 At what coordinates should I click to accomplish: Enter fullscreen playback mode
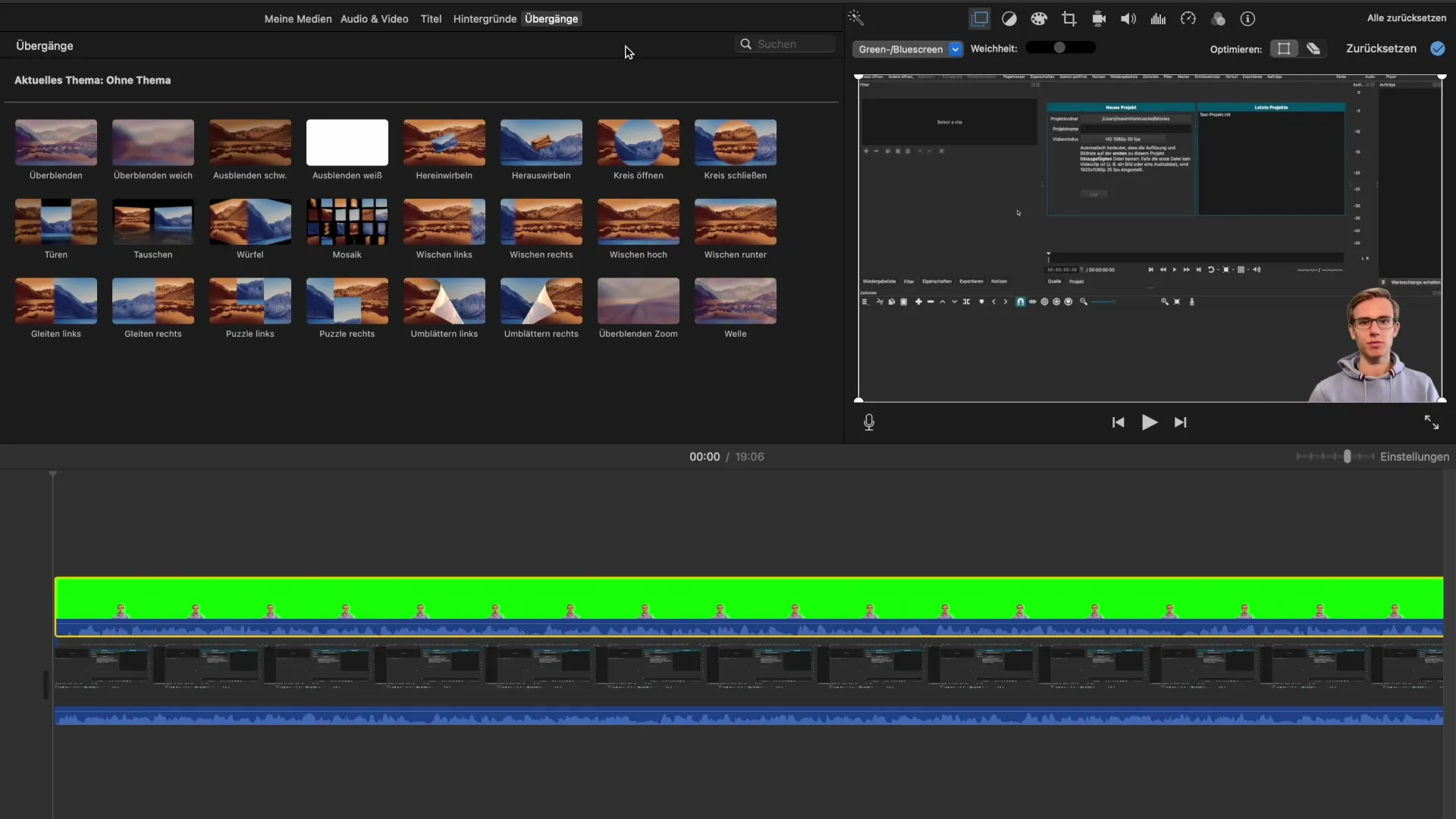(x=1432, y=422)
